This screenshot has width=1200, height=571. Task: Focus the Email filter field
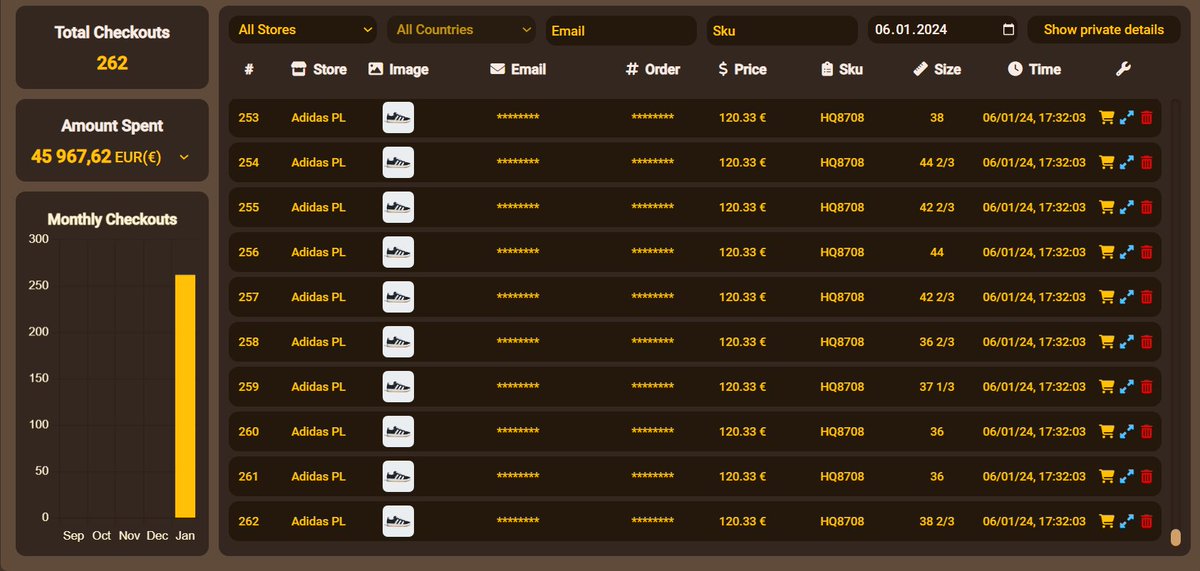621,30
